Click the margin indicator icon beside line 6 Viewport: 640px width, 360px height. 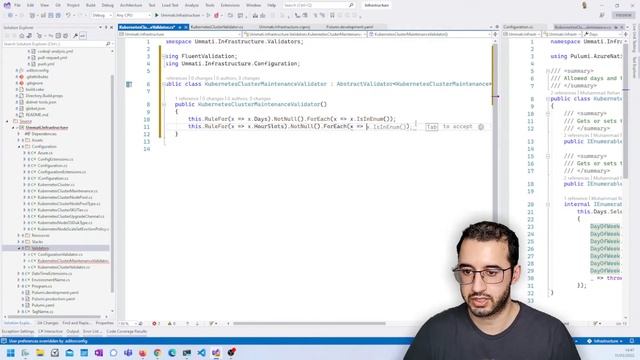pos(129,84)
